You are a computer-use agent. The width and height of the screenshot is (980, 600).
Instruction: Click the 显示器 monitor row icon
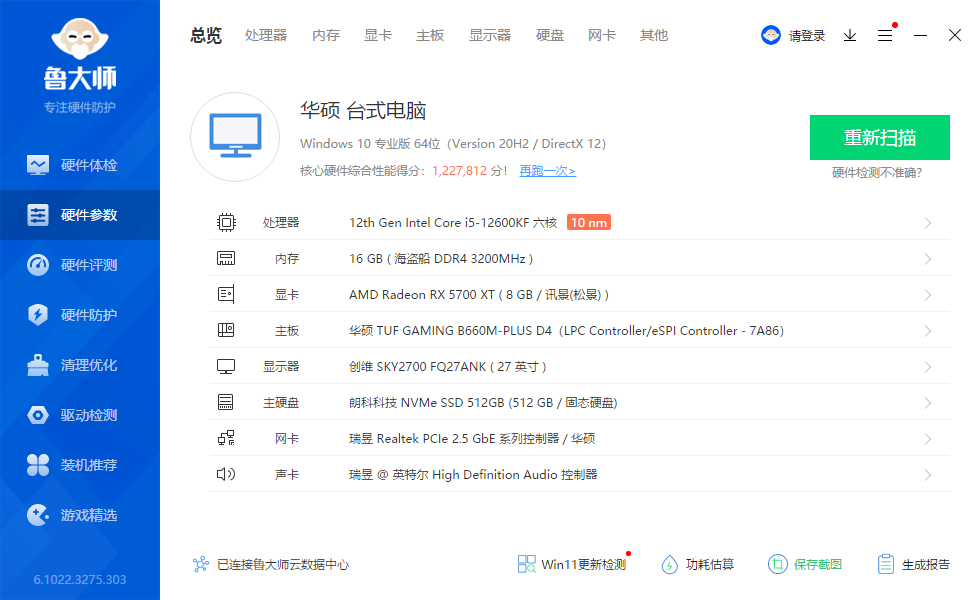(226, 366)
